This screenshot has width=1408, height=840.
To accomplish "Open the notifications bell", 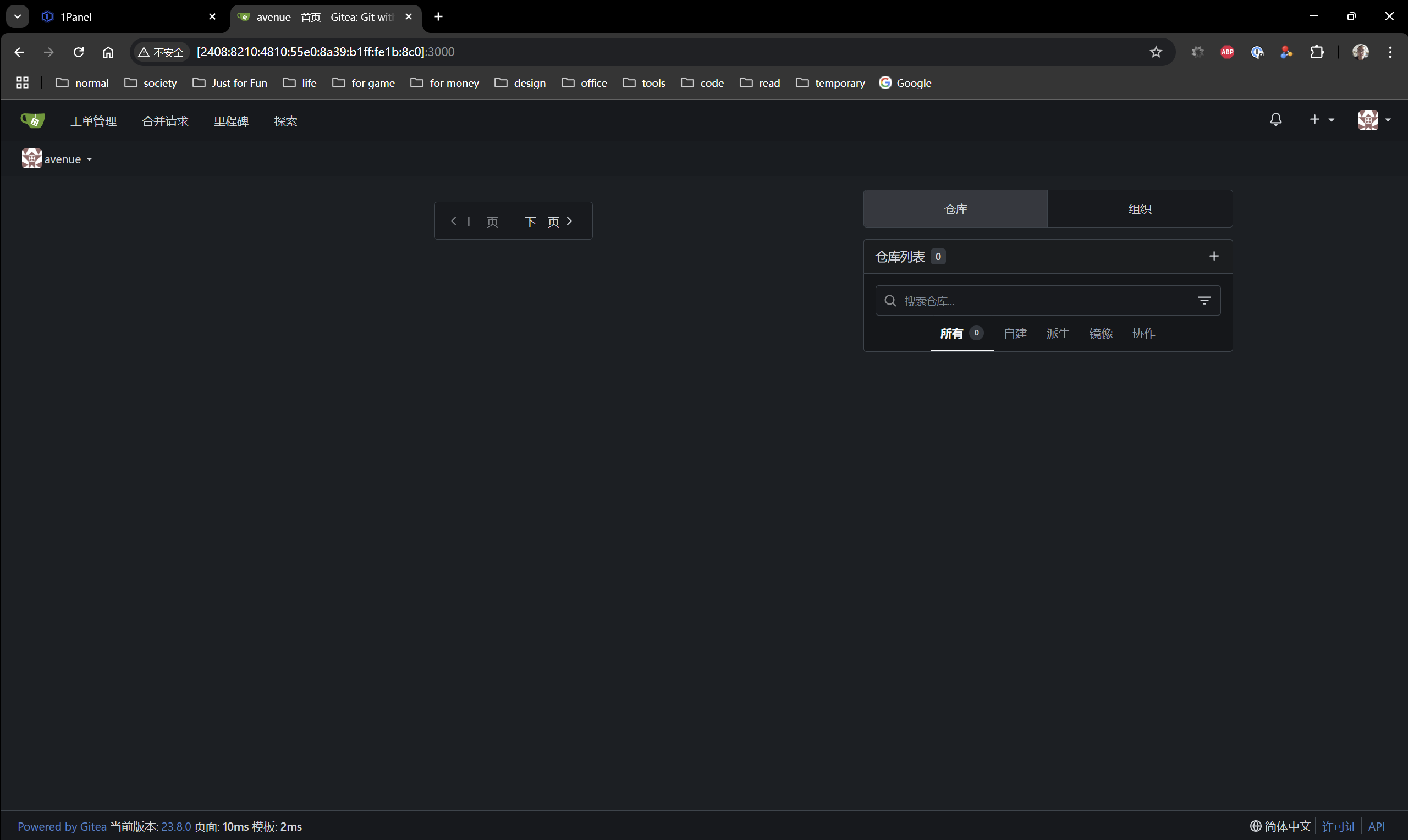I will point(1275,119).
